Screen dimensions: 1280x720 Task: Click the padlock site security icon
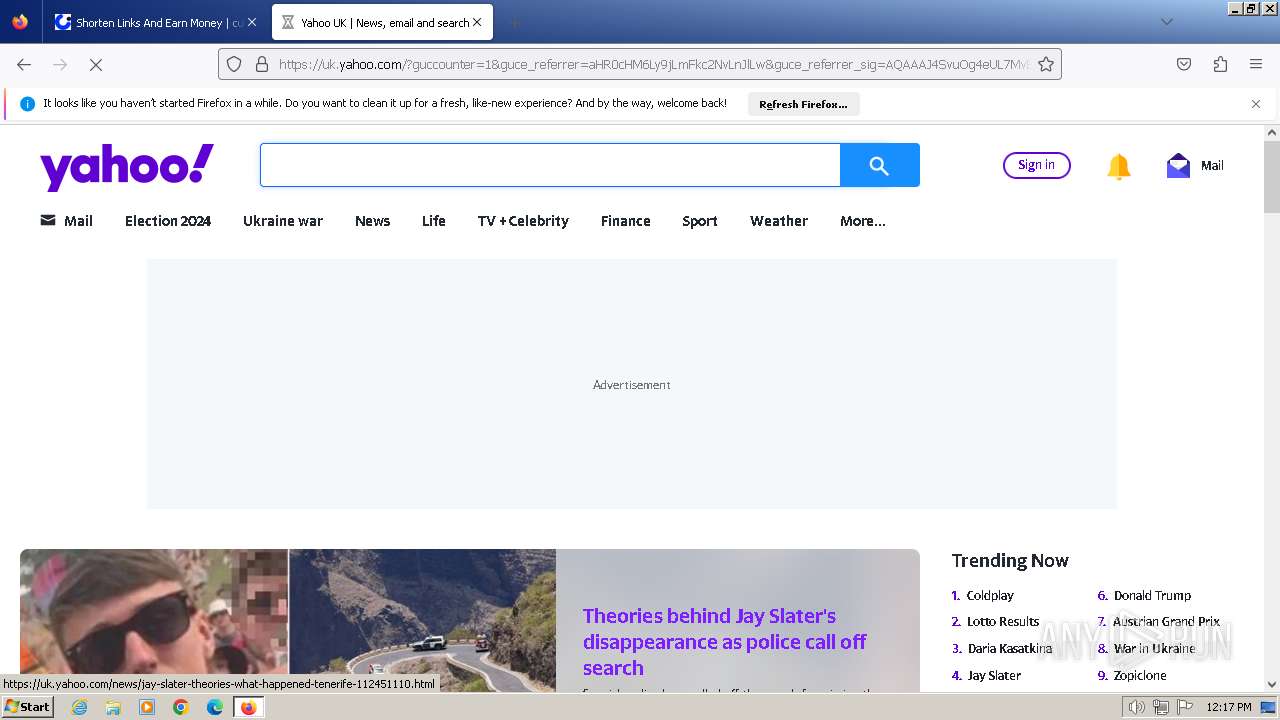[262, 64]
